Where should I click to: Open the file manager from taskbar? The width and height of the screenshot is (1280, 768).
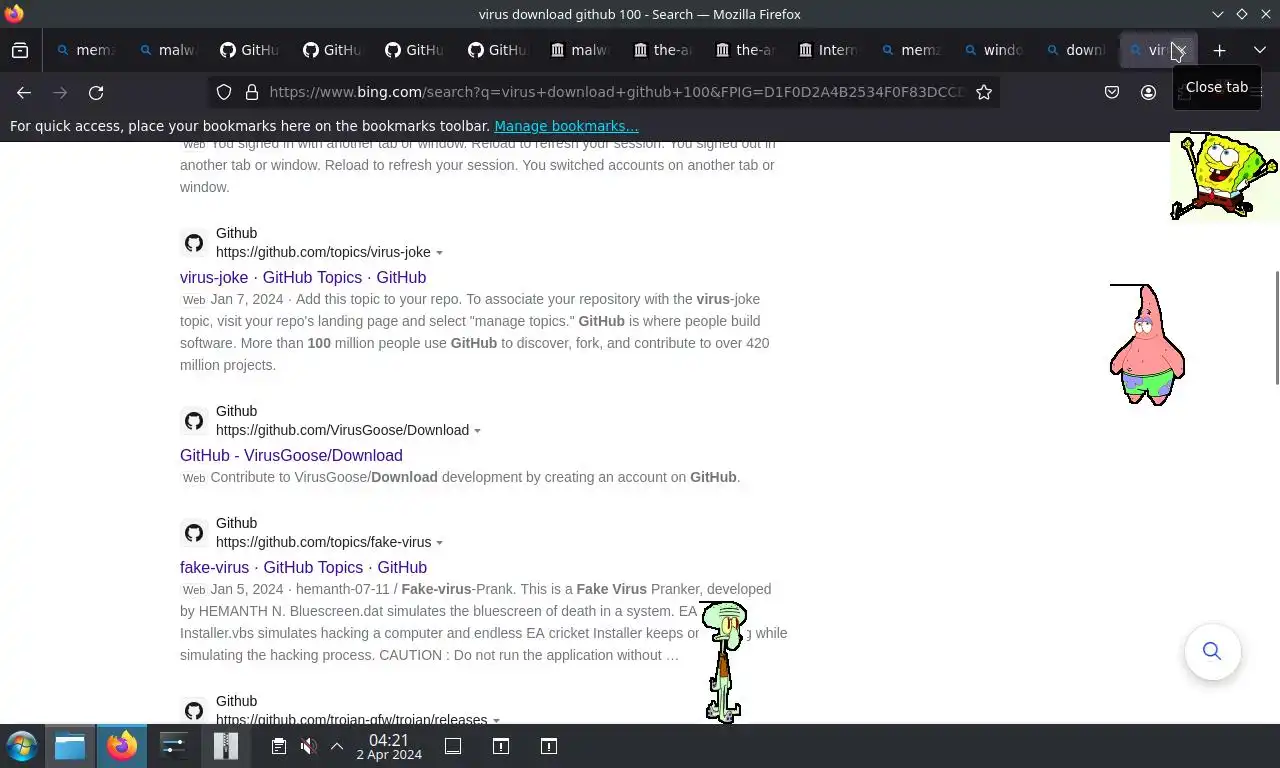[x=70, y=746]
